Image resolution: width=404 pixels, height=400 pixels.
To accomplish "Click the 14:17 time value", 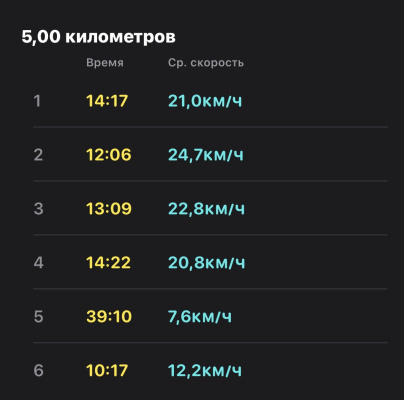I will point(107,101).
